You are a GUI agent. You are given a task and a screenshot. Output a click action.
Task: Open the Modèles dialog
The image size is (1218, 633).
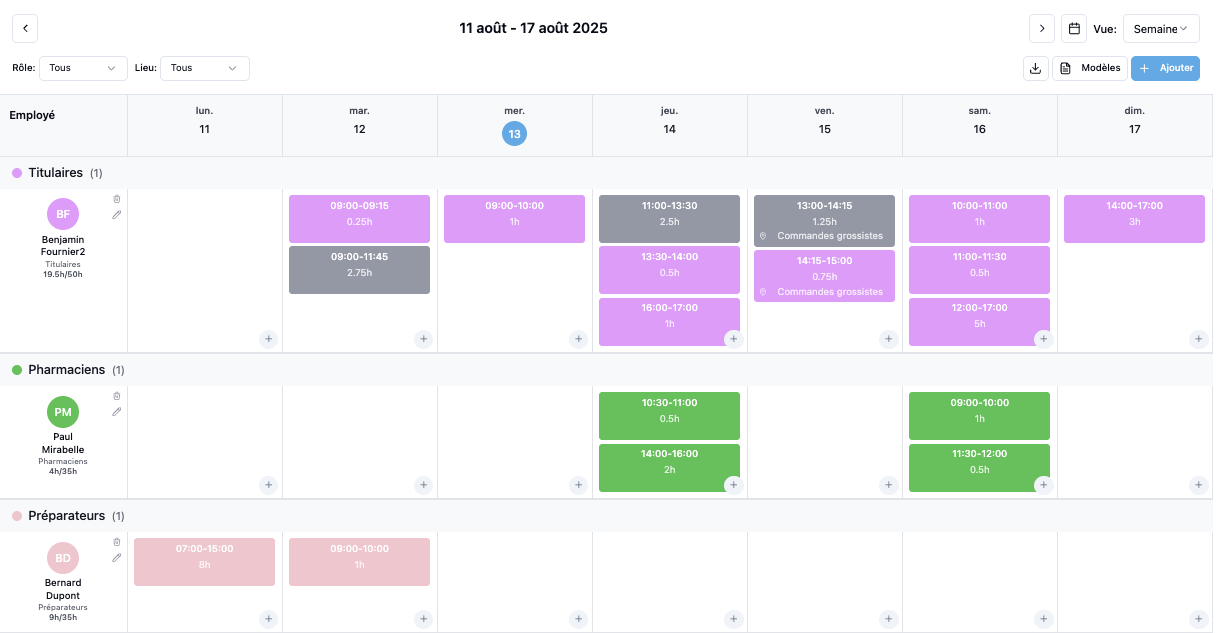point(1090,67)
